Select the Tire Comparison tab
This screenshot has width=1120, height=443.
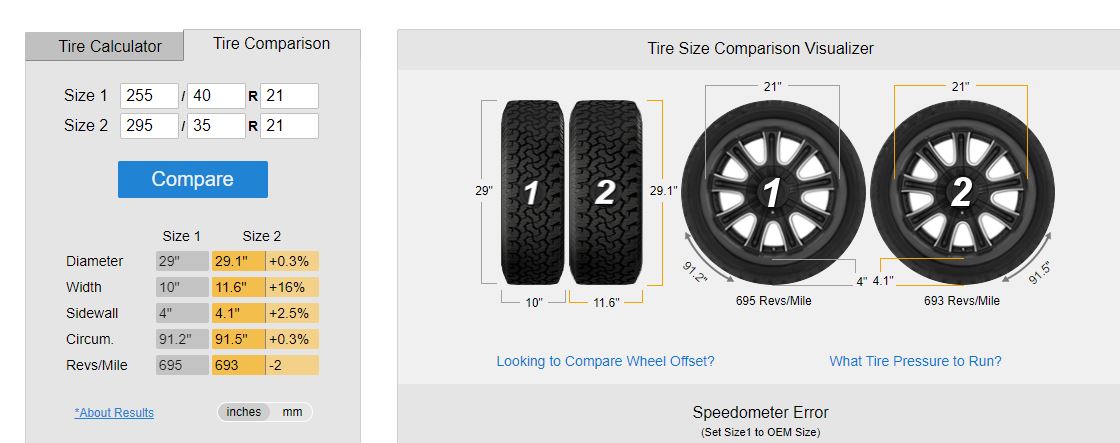pos(271,44)
